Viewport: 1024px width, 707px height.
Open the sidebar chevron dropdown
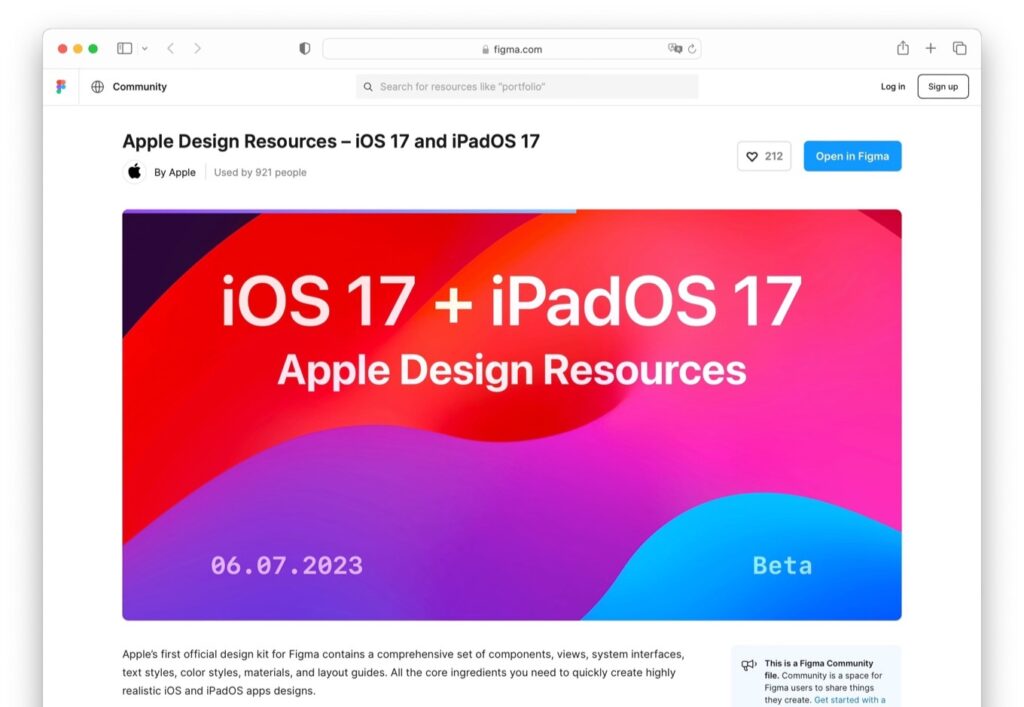[x=143, y=48]
